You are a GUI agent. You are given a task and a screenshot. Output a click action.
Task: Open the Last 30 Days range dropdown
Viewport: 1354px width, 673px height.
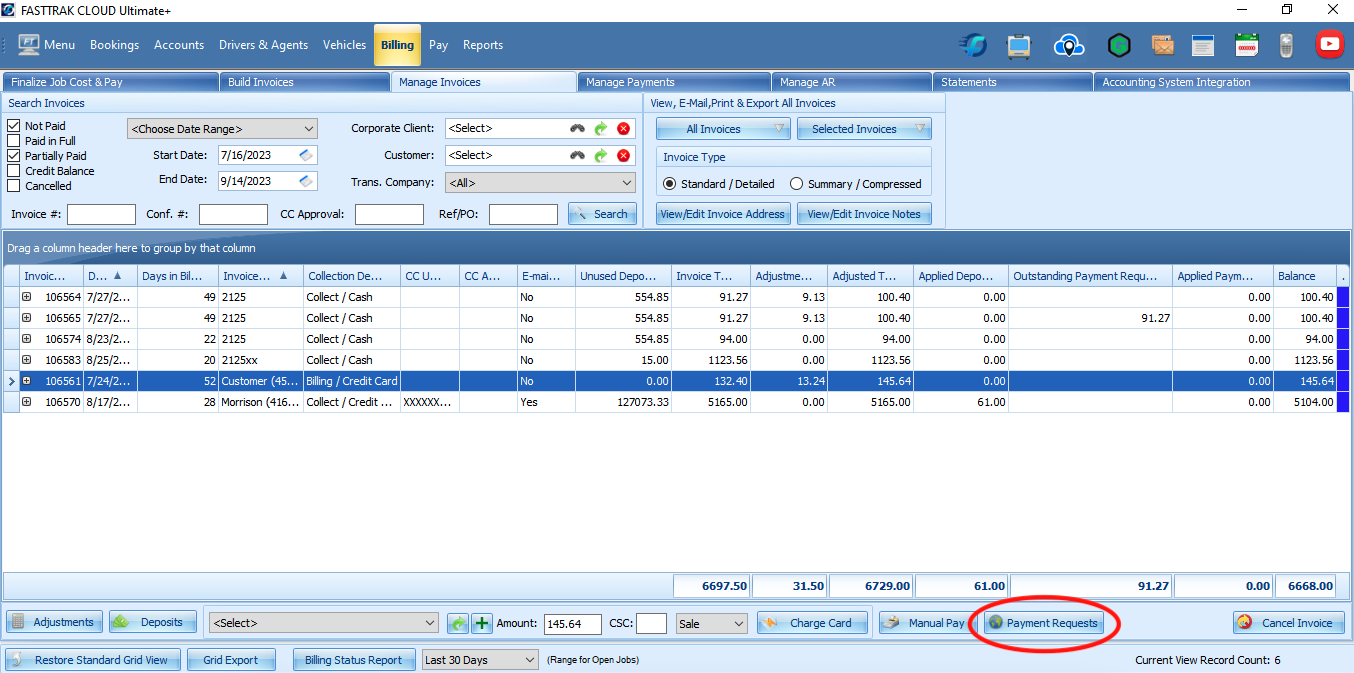pos(480,660)
